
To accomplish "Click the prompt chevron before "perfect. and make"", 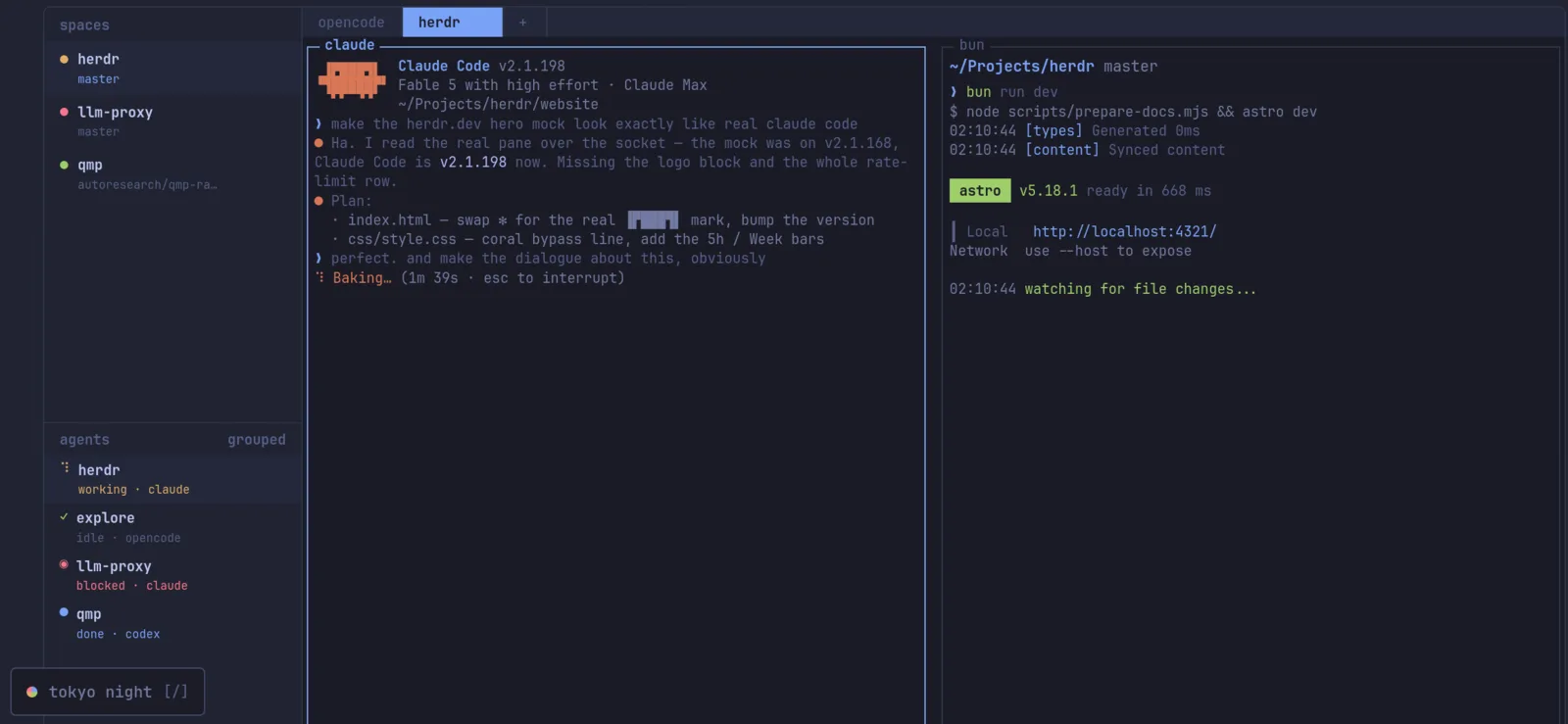I will pos(318,258).
